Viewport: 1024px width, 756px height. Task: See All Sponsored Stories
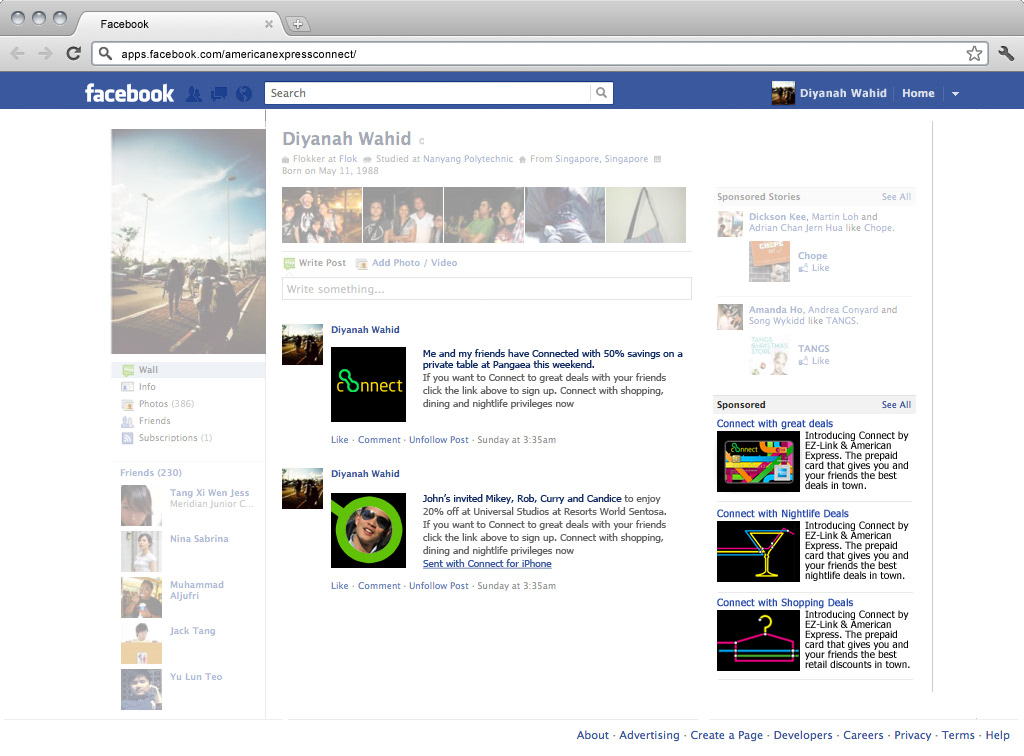896,197
